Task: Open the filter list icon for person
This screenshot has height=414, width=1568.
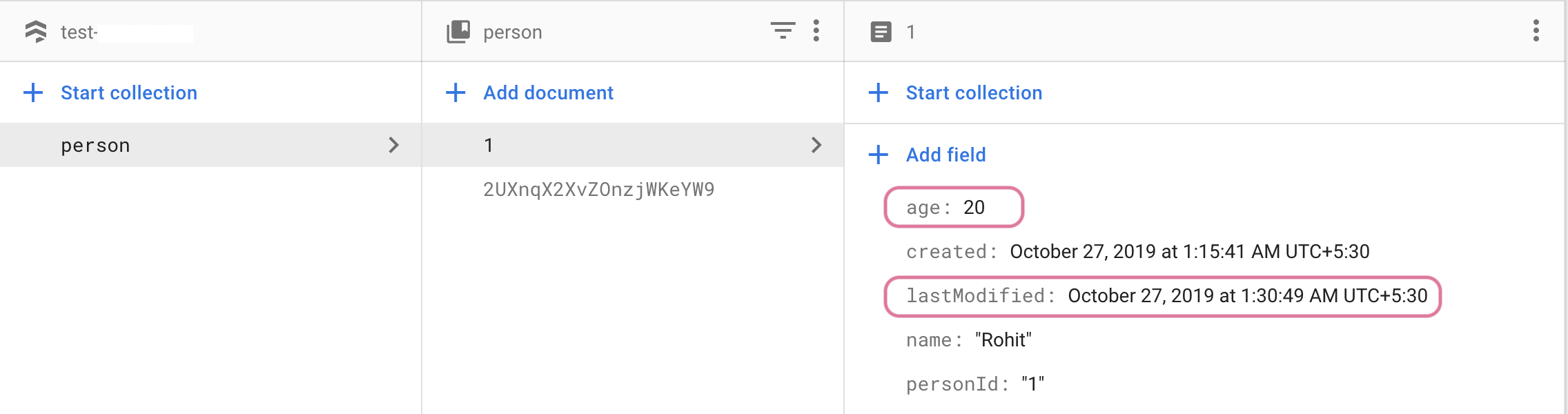Action: tap(783, 30)
